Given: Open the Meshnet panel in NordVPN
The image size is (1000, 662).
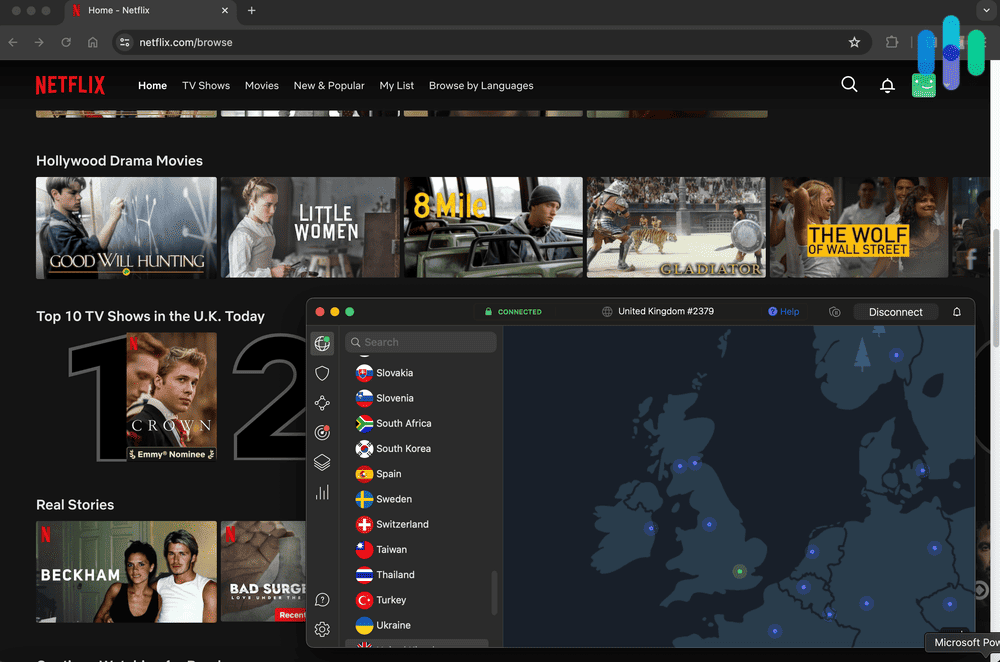Looking at the screenshot, I should [322, 403].
